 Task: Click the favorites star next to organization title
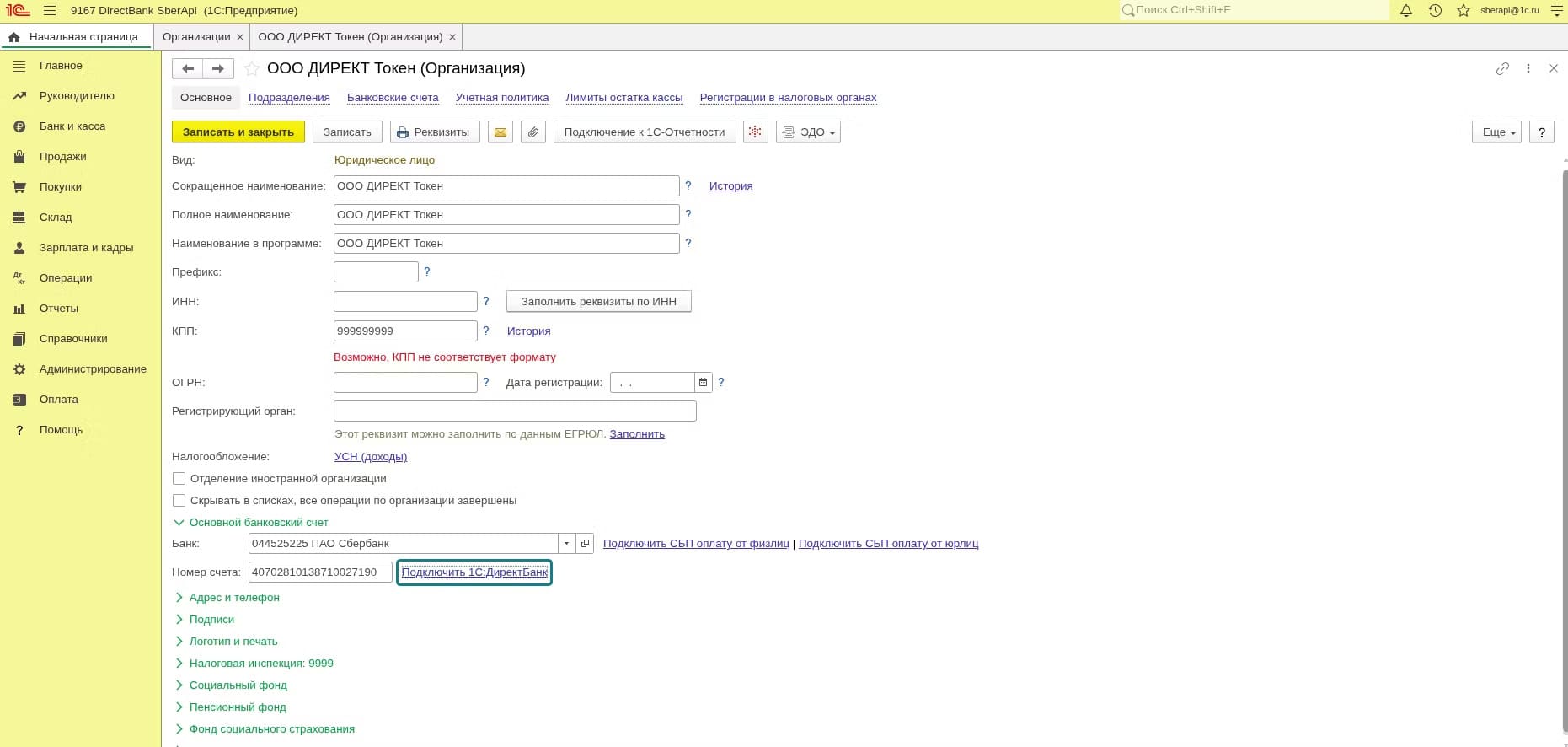(x=251, y=68)
